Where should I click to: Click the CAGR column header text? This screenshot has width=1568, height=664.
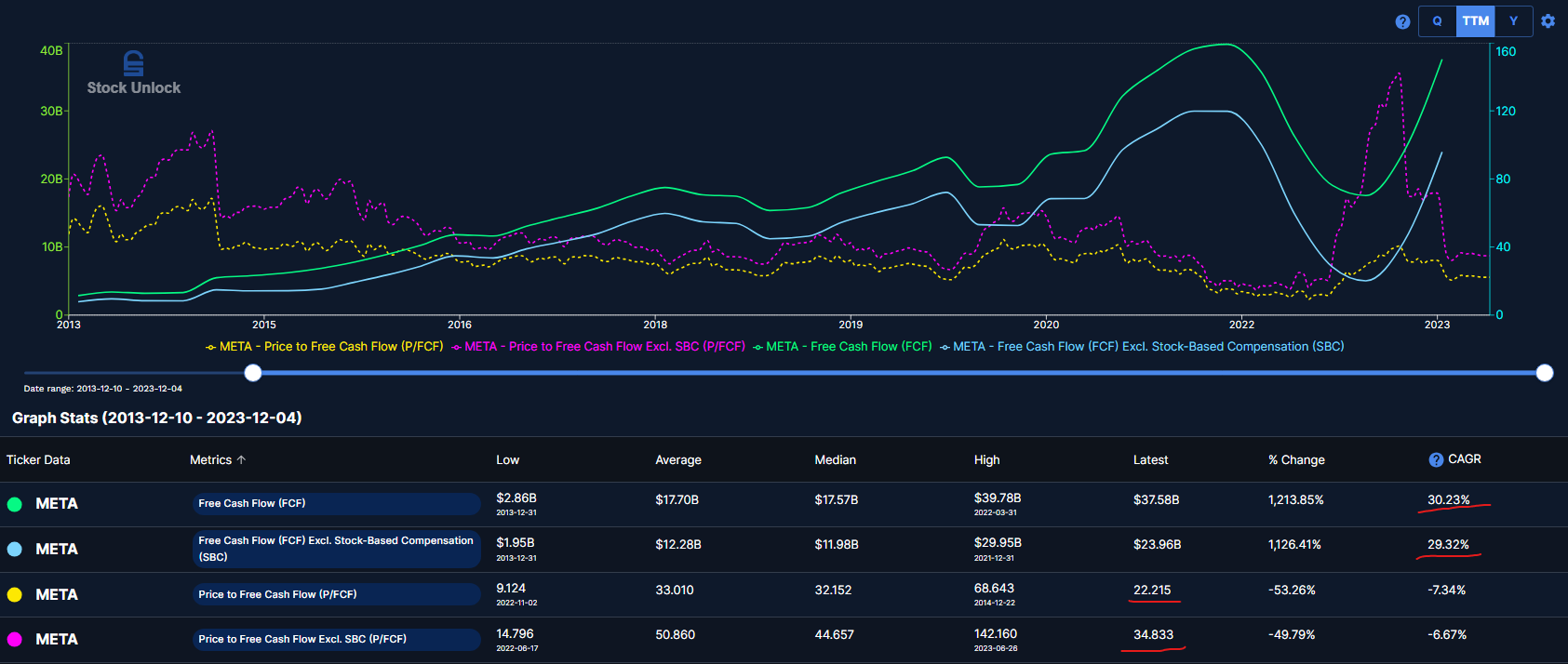click(1465, 459)
